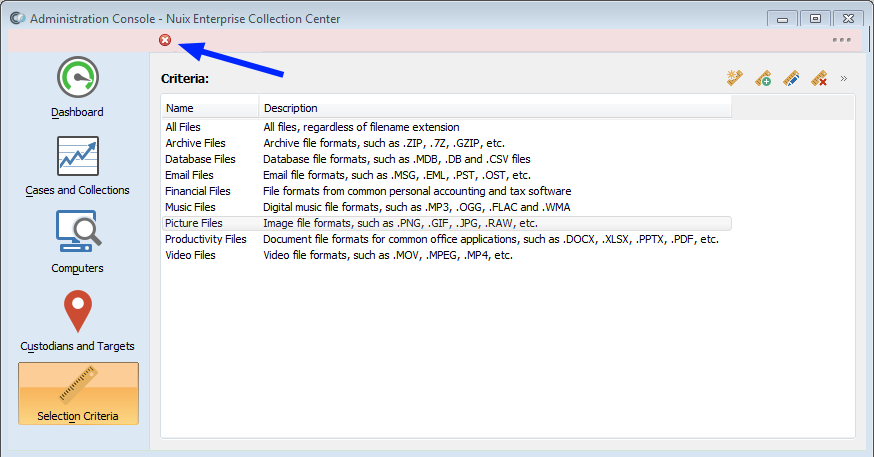This screenshot has width=874, height=457.
Task: Click 'All files, regardless of filename extension' text
Action: [x=361, y=127]
